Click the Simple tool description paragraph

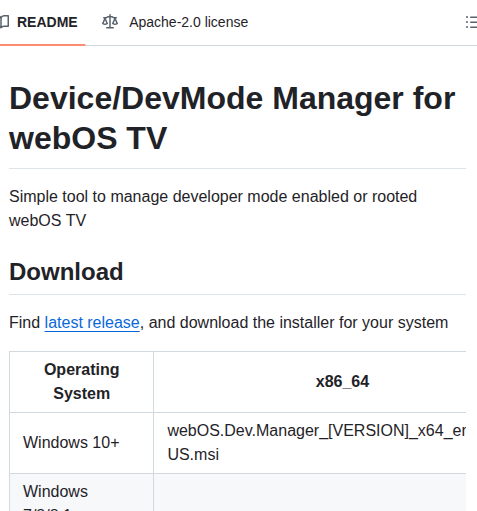point(213,208)
